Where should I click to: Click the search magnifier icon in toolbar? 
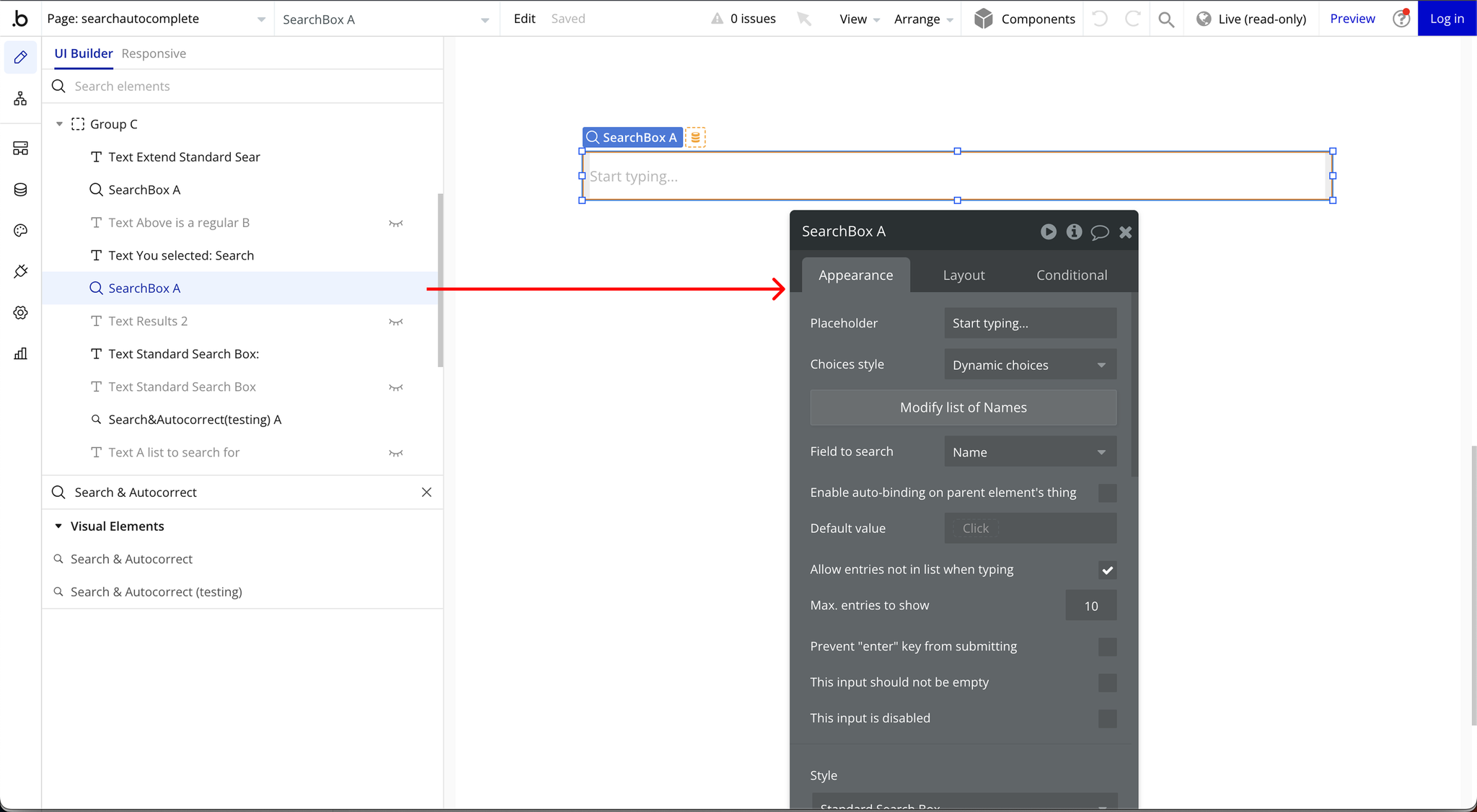coord(1165,18)
